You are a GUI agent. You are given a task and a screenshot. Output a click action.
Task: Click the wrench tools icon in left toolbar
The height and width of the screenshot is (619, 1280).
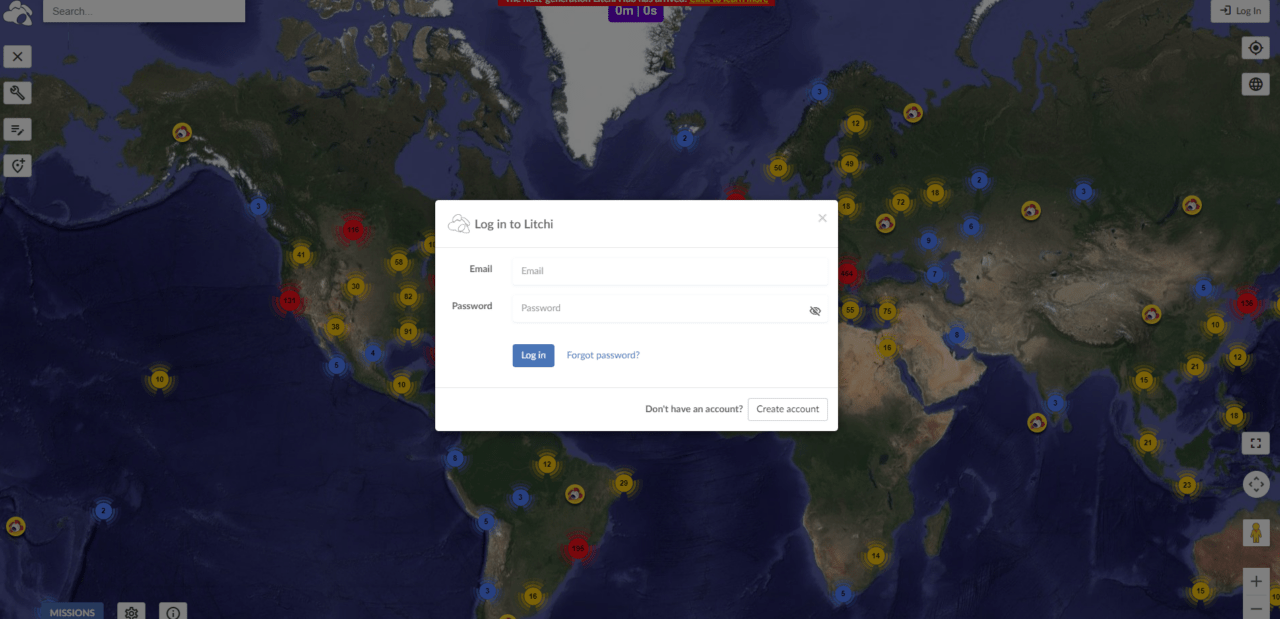tap(17, 93)
